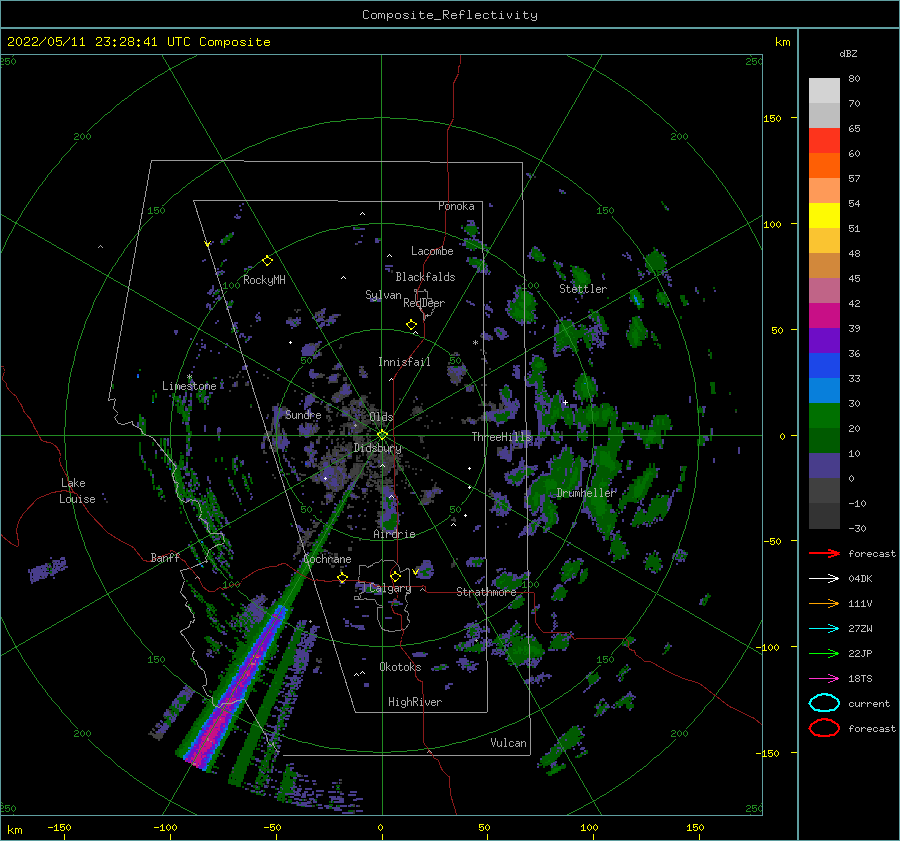Click the Olds city label
This screenshot has height=841, width=900.
pos(381,417)
